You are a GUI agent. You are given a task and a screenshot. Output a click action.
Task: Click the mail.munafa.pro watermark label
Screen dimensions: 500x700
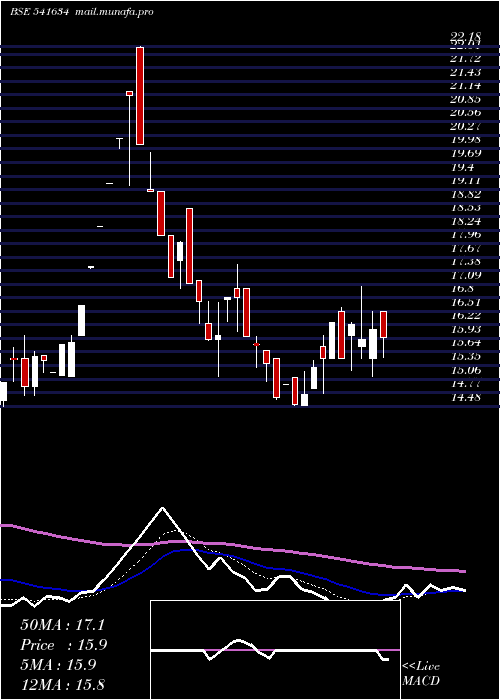[x=113, y=12]
